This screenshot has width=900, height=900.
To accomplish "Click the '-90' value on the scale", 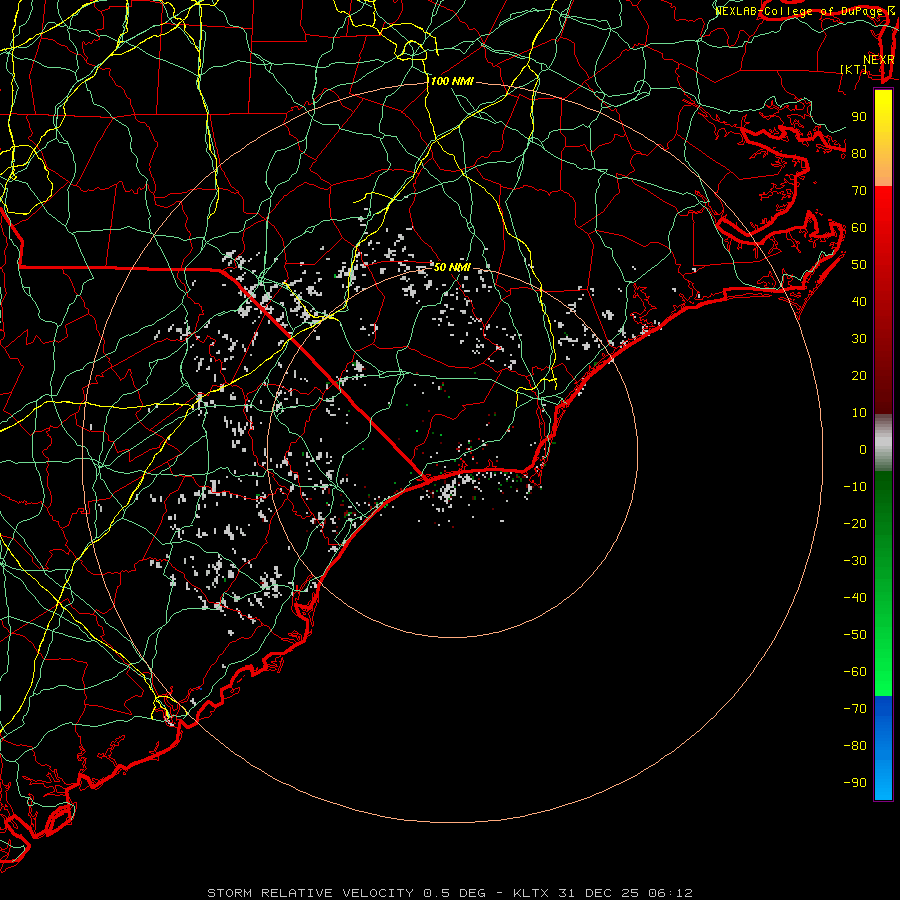I will point(855,783).
